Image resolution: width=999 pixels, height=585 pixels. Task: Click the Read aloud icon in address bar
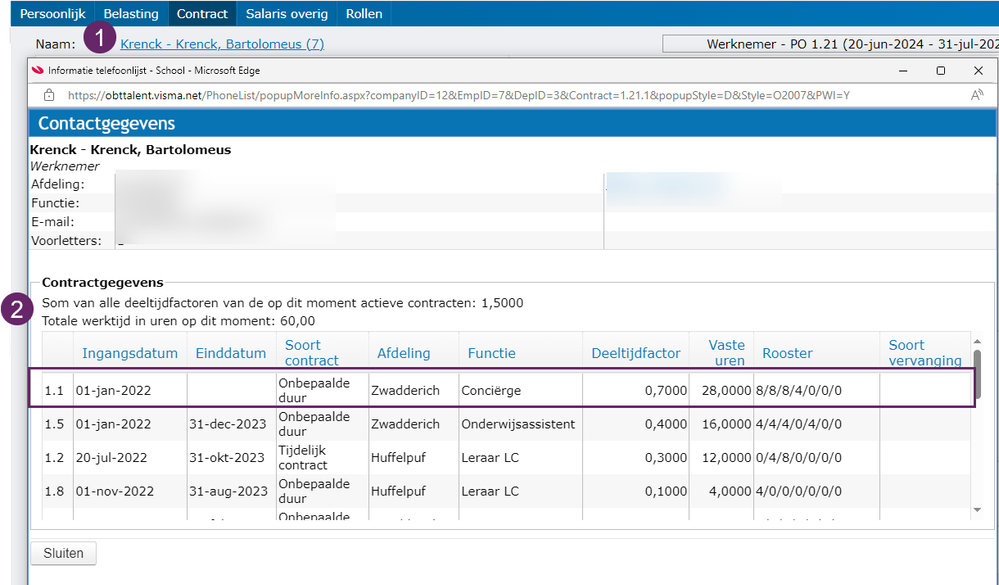pos(977,96)
